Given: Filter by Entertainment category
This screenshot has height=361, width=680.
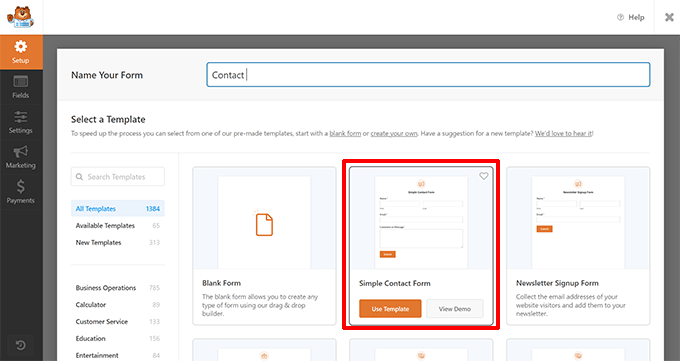Looking at the screenshot, I should 118,355.
